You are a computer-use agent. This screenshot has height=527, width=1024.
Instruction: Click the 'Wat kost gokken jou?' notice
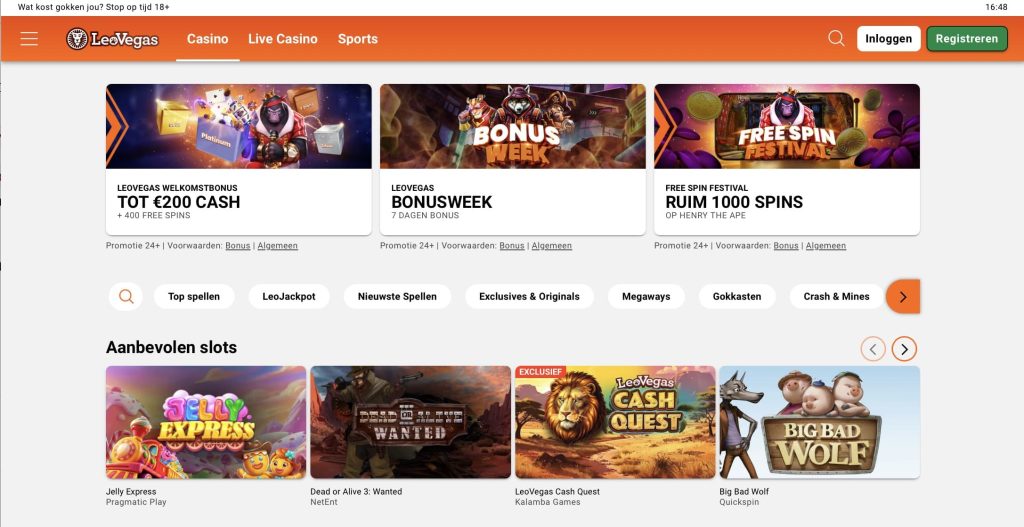[93, 7]
